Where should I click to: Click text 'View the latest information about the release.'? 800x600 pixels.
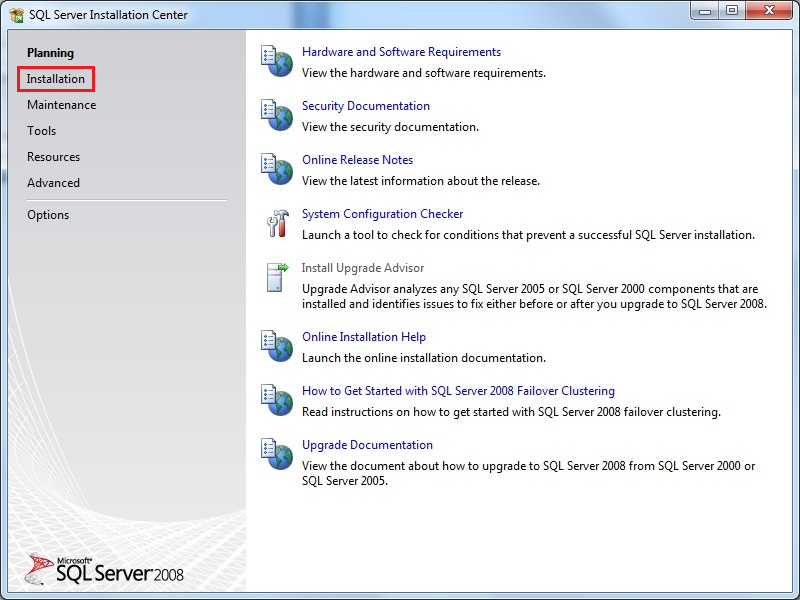pos(421,181)
